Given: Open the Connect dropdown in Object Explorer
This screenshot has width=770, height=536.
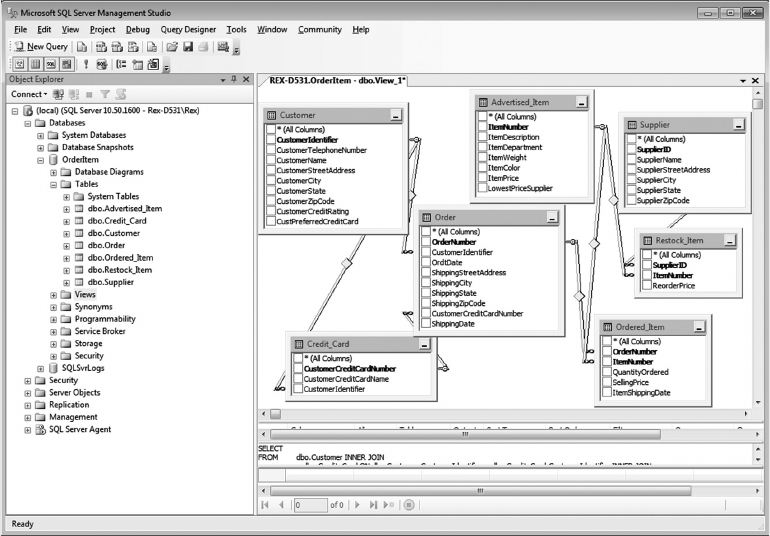Looking at the screenshot, I should 29,94.
